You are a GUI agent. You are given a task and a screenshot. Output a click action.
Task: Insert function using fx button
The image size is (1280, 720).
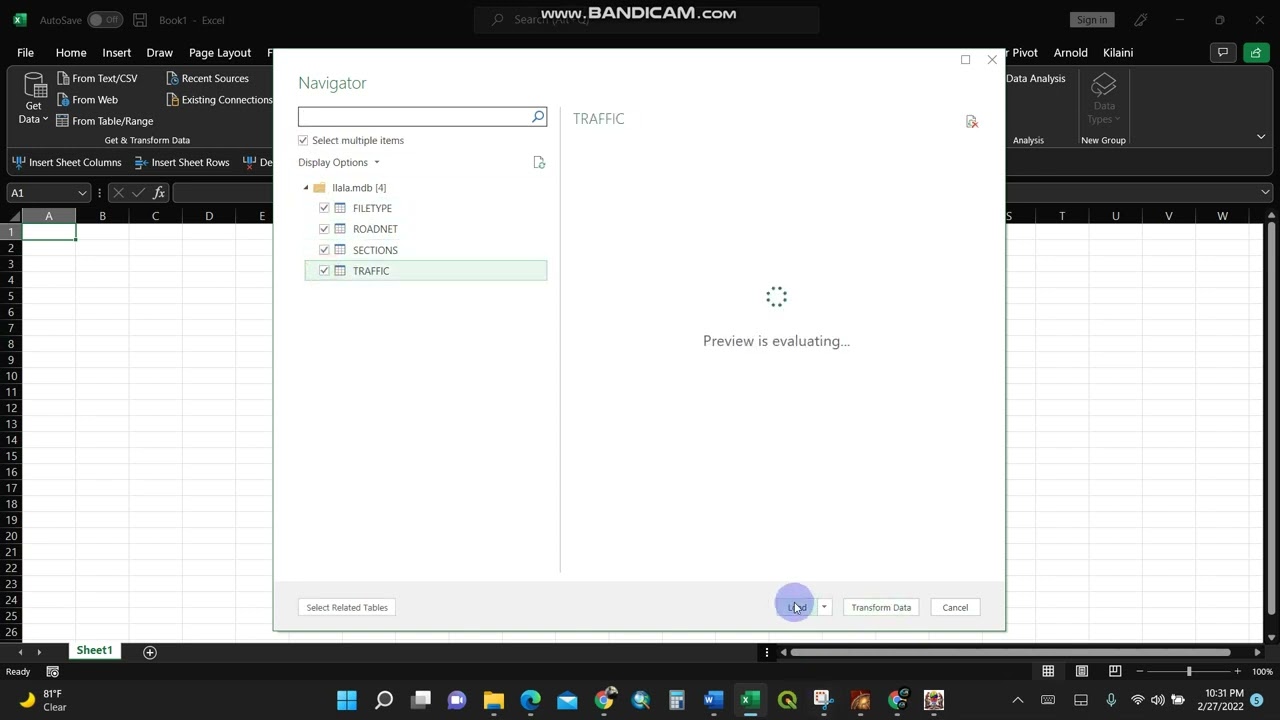tap(159, 193)
